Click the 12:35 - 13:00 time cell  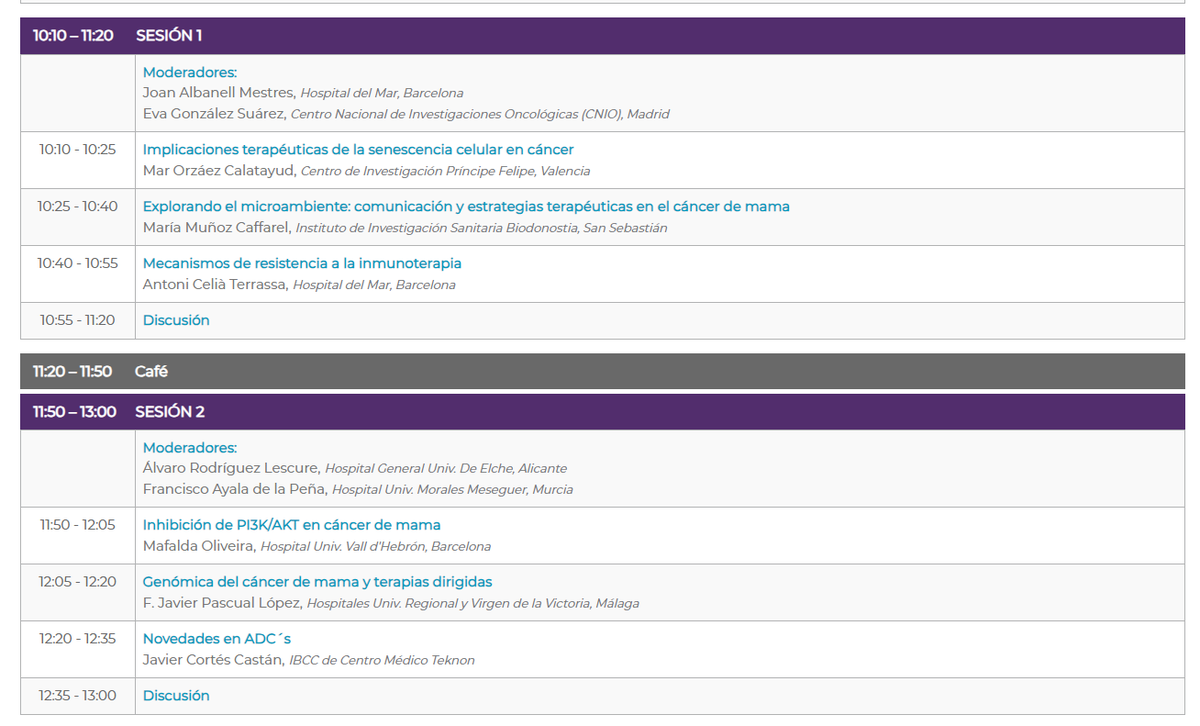tap(78, 696)
